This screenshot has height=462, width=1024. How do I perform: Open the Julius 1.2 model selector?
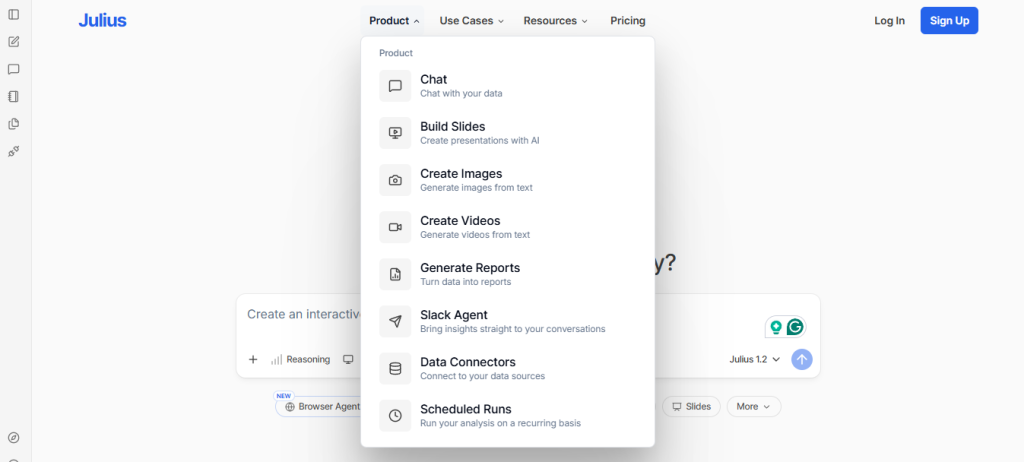point(755,359)
